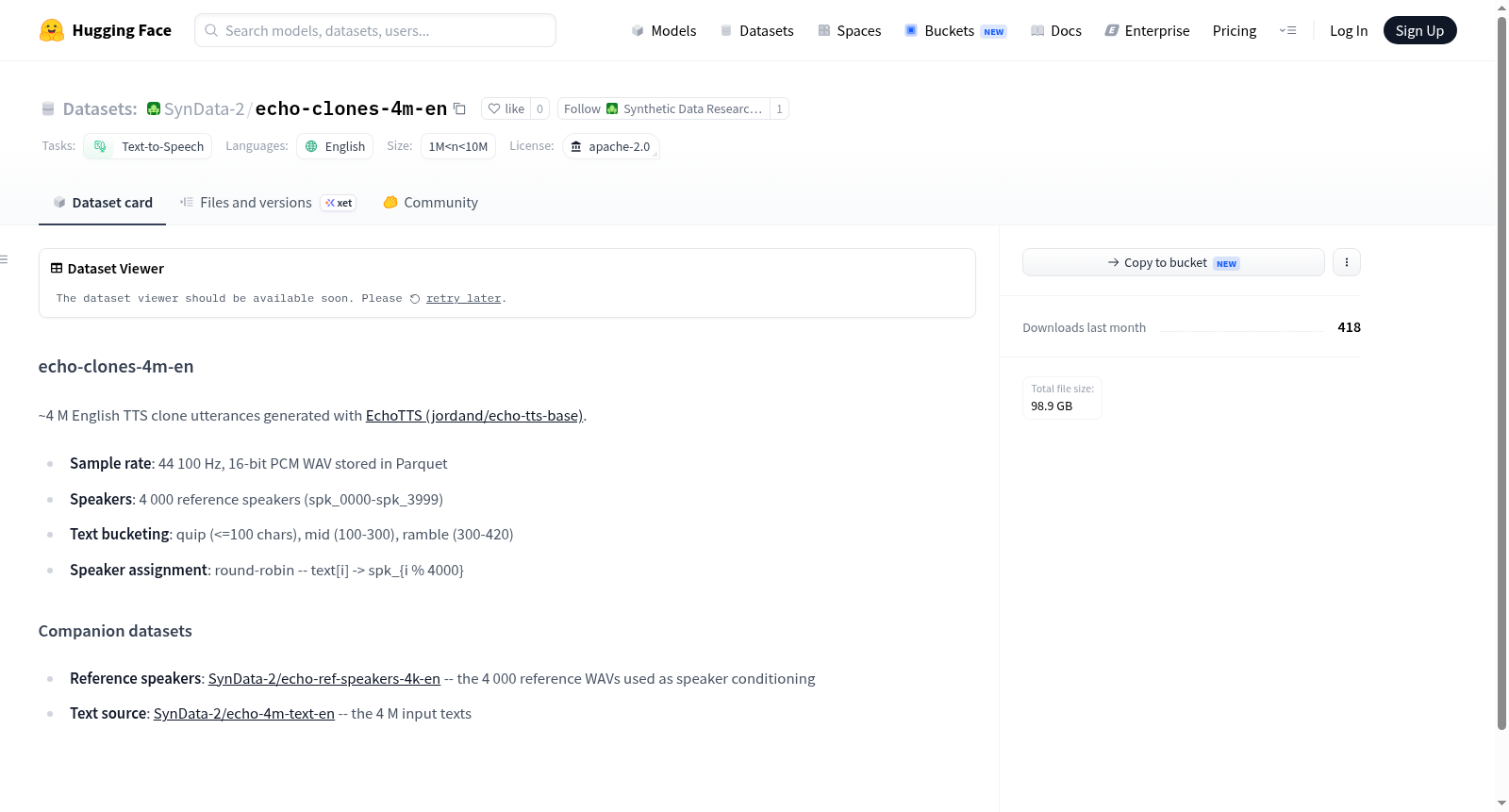Like the dataset with heart button

click(x=506, y=108)
